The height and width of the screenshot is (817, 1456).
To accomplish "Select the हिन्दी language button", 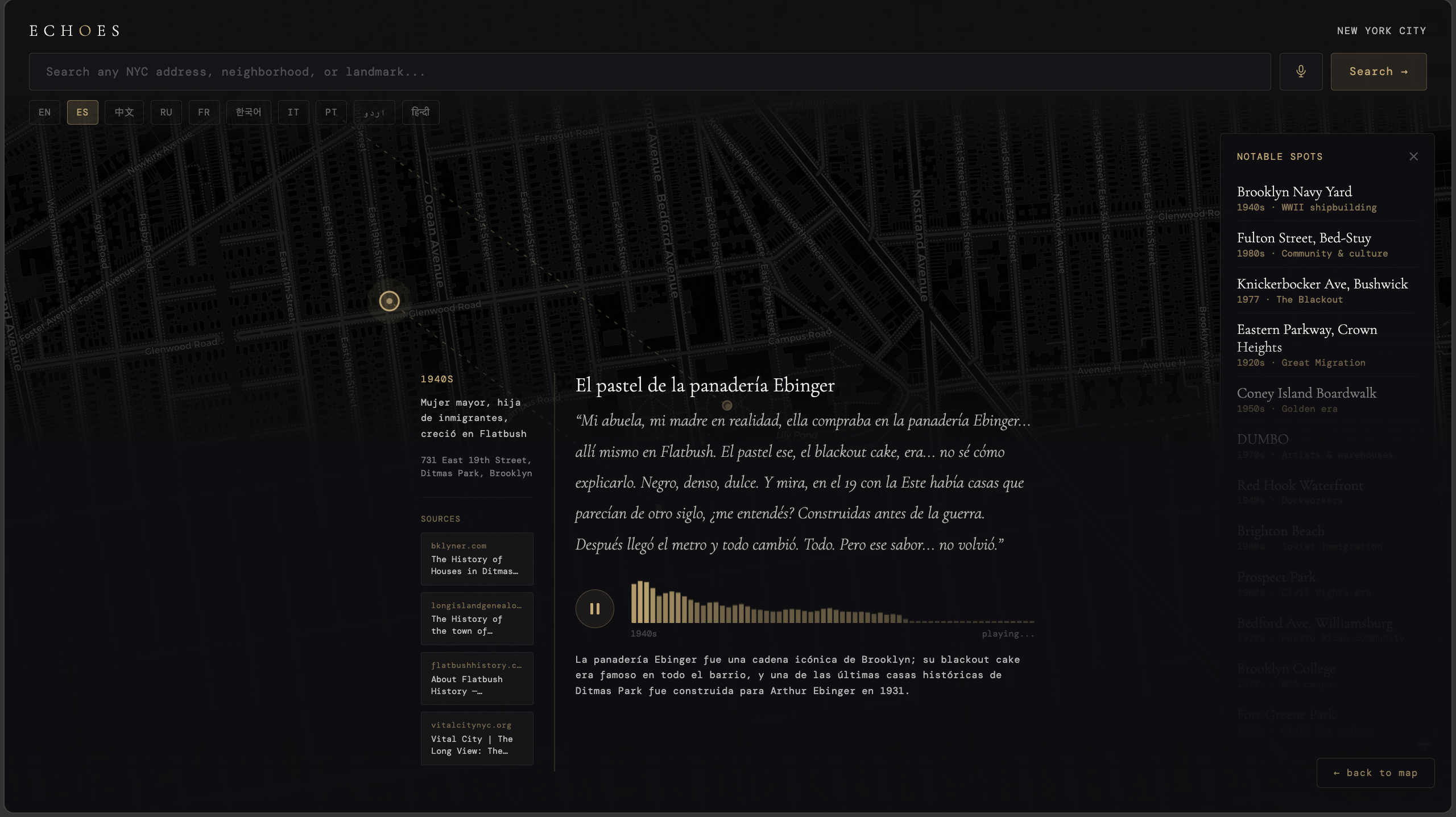I will (x=420, y=113).
